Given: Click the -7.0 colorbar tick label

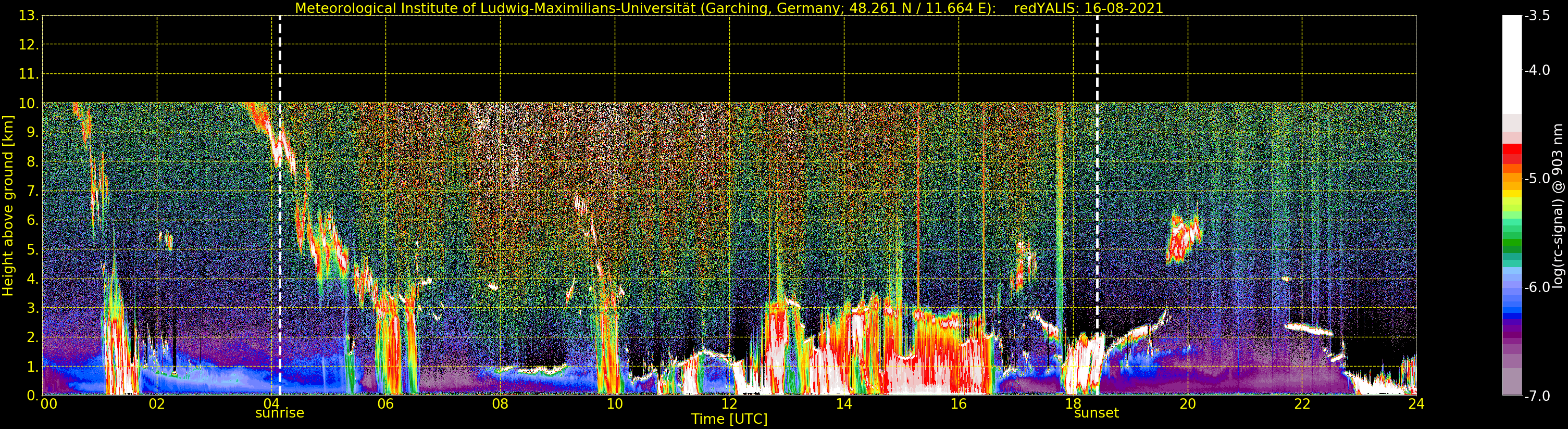Looking at the screenshot, I should (x=1537, y=396).
